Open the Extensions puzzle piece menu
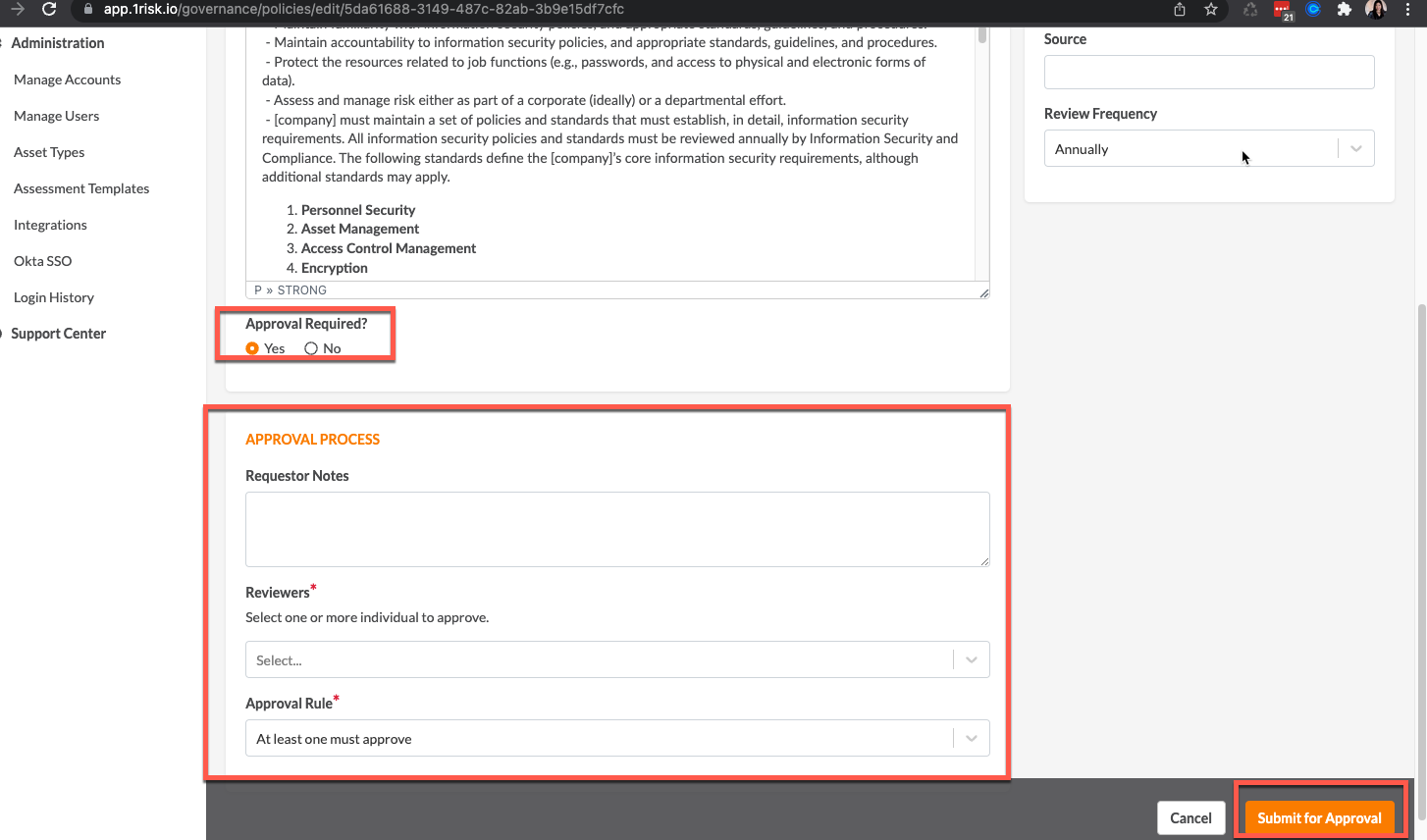The width and height of the screenshot is (1427, 840). [x=1345, y=10]
